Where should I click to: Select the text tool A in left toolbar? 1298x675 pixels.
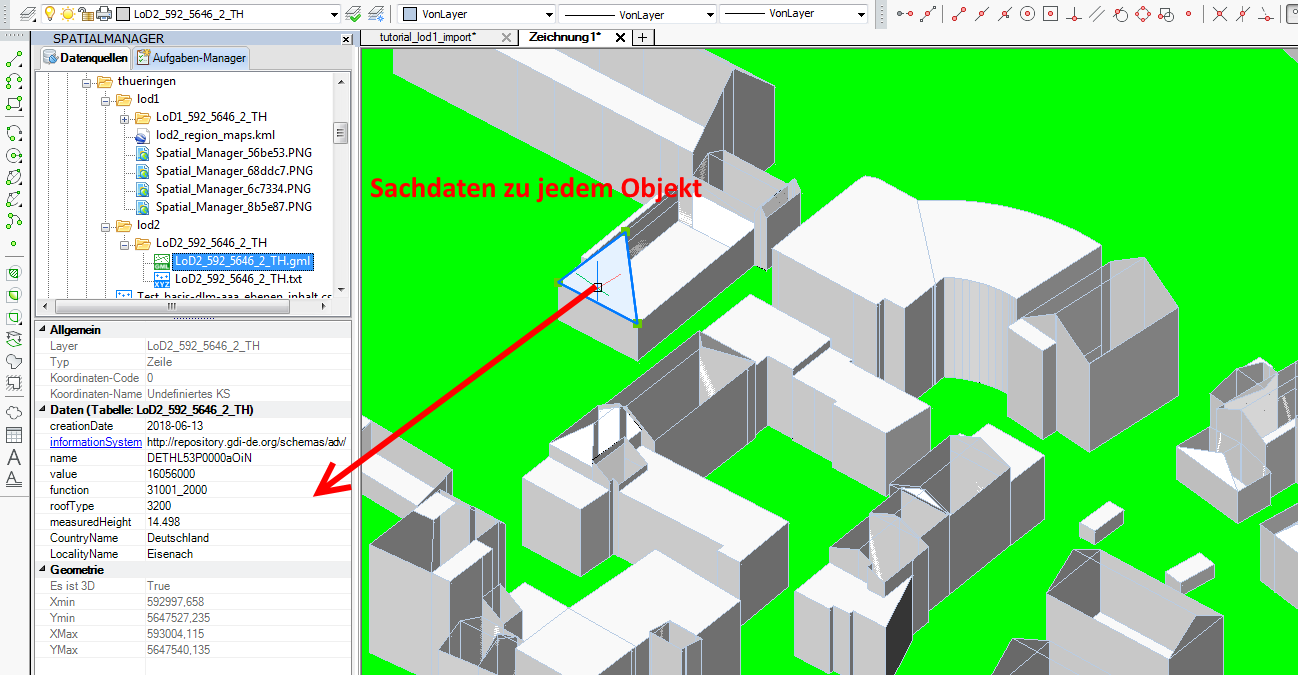[13, 457]
